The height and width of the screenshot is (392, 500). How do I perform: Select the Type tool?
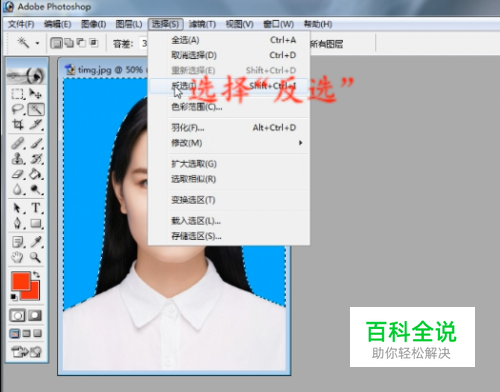36,208
